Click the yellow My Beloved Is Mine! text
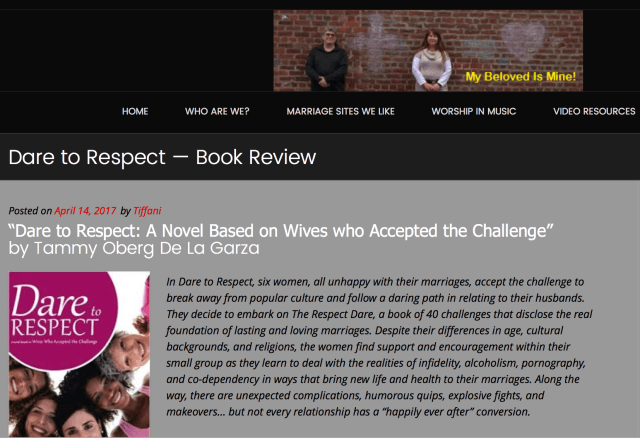 (x=521, y=76)
